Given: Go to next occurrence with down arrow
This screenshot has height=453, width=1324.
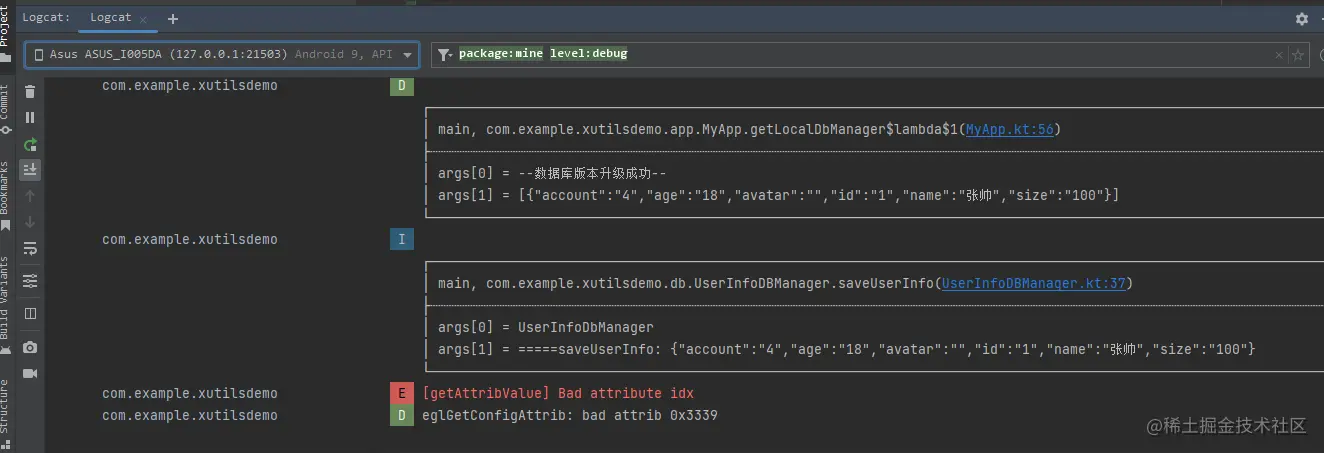Looking at the screenshot, I should (30, 222).
